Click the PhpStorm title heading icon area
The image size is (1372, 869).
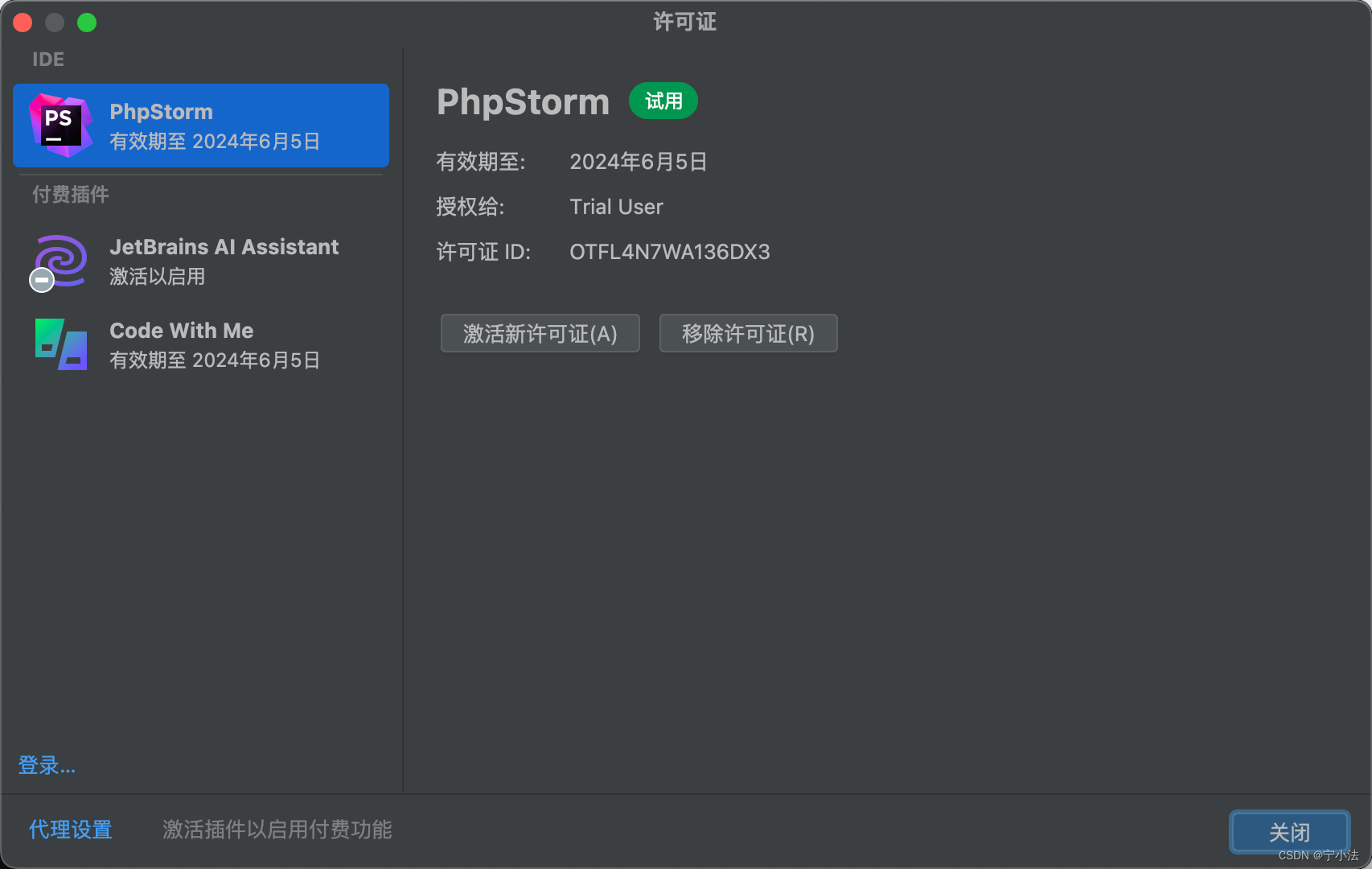click(523, 102)
